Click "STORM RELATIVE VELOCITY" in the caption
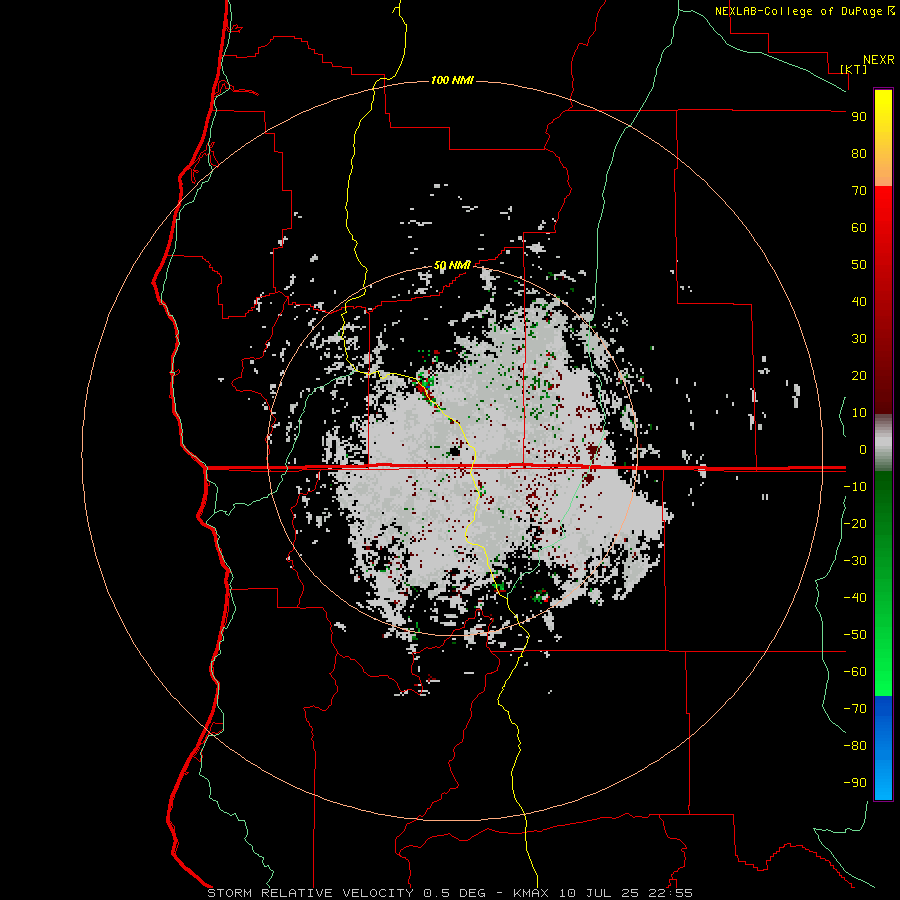900x900 pixels. 310,893
